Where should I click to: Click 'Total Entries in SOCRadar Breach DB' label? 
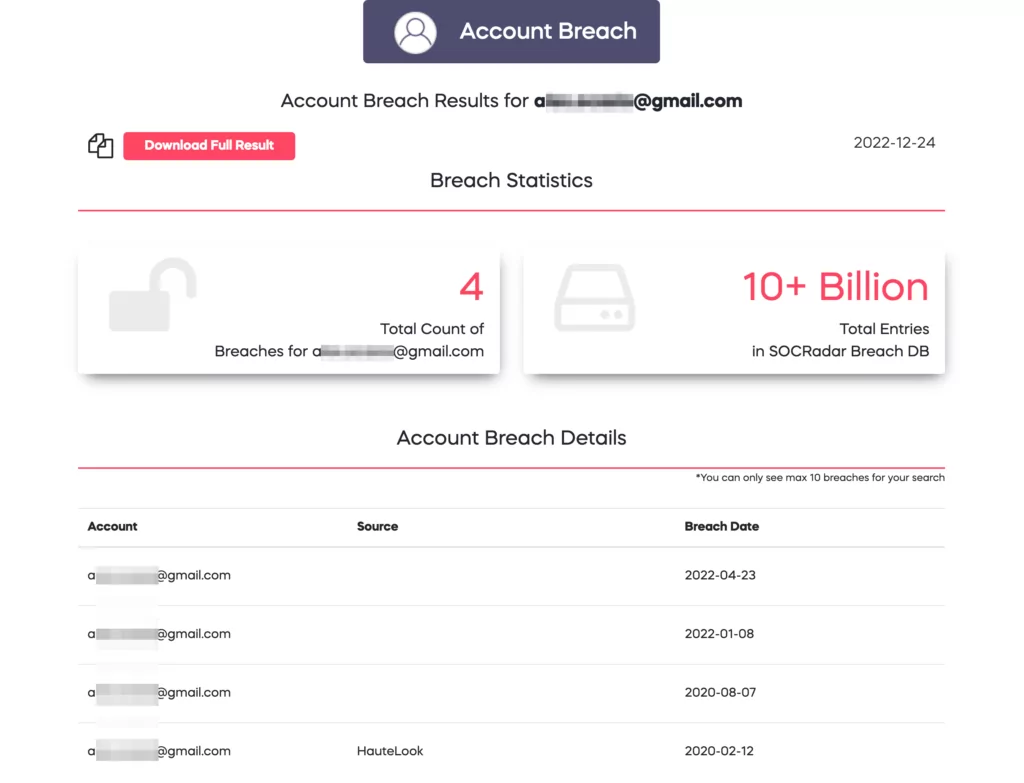click(840, 340)
